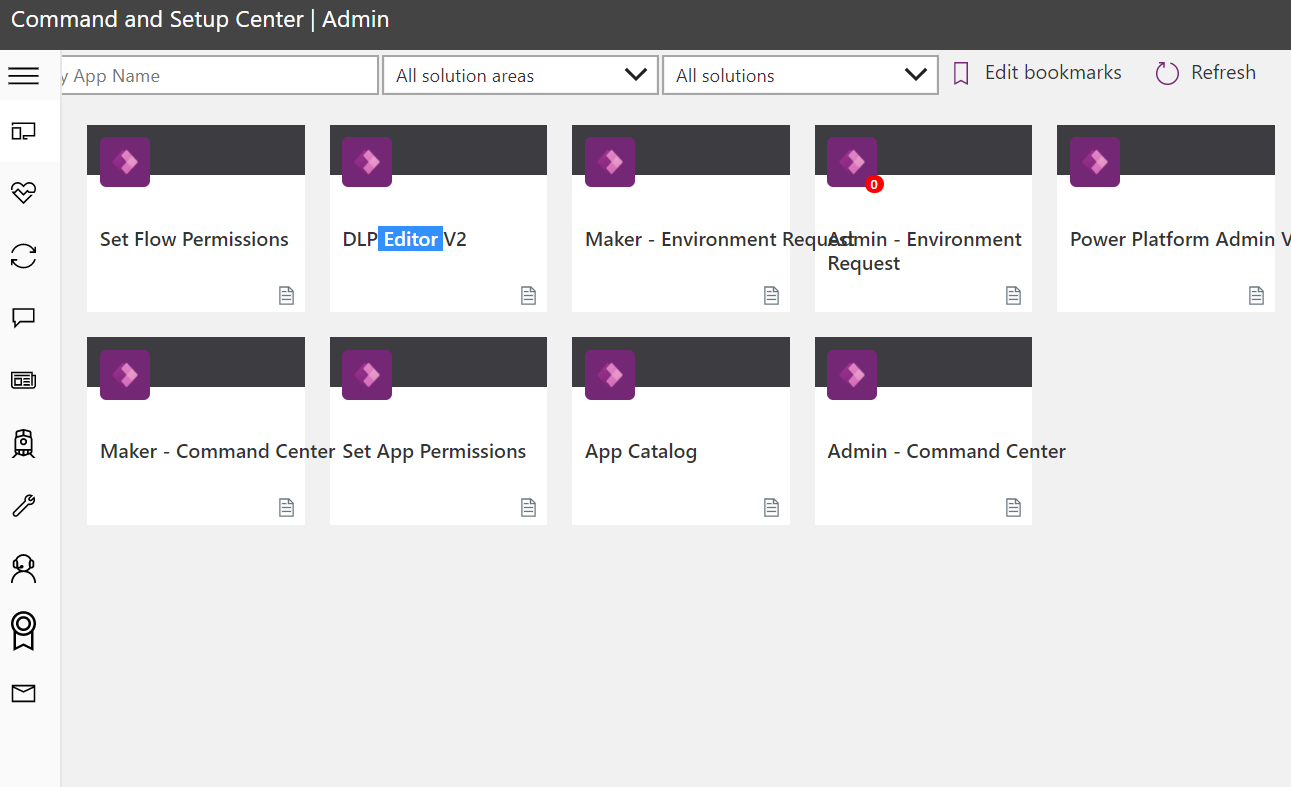
Task: Expand the All solutions dropdown
Action: click(x=800, y=74)
